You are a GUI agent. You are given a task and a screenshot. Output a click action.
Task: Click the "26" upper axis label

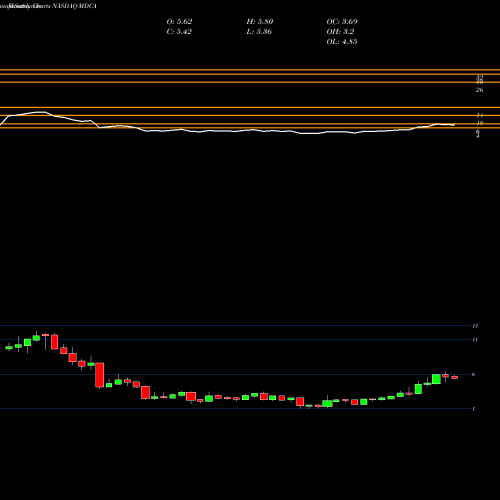479,90
